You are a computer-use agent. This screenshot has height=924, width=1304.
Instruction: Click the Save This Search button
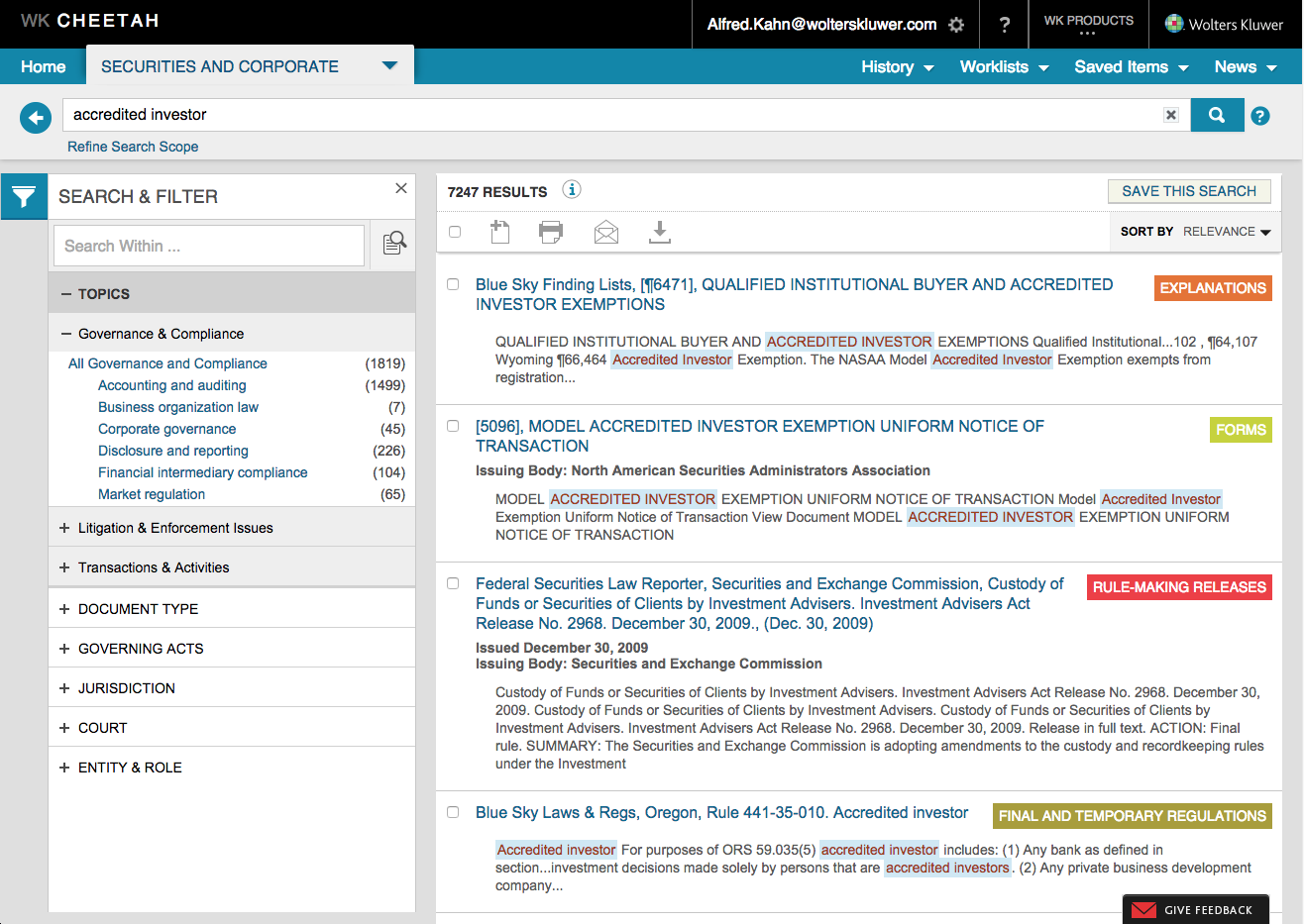(1188, 191)
